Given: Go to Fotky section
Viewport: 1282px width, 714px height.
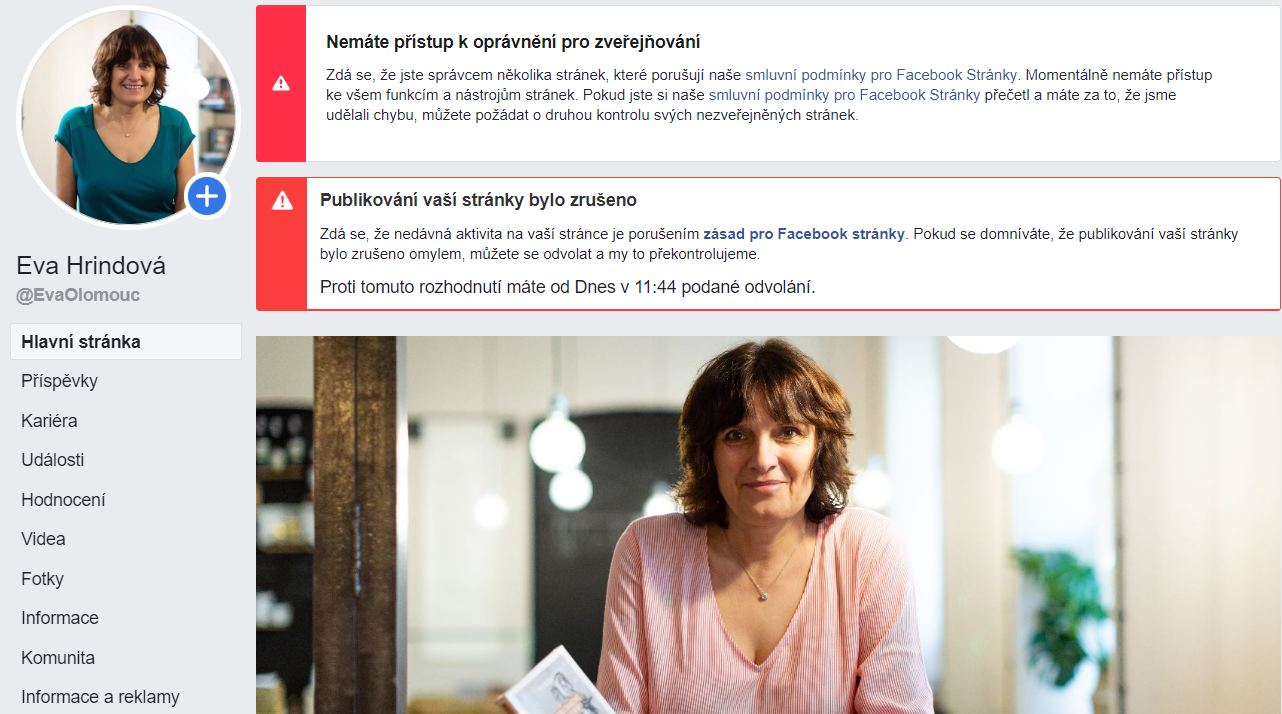Looking at the screenshot, I should point(42,579).
